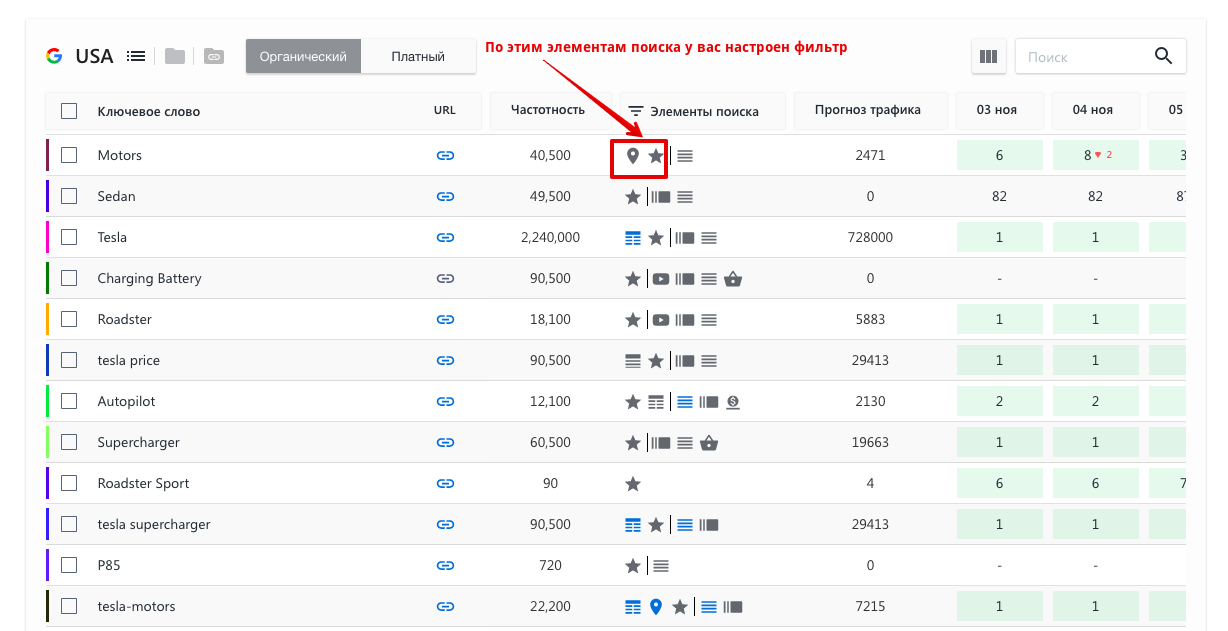1228x631 pixels.
Task: Click the 04 ноя date column header
Action: click(x=1093, y=110)
